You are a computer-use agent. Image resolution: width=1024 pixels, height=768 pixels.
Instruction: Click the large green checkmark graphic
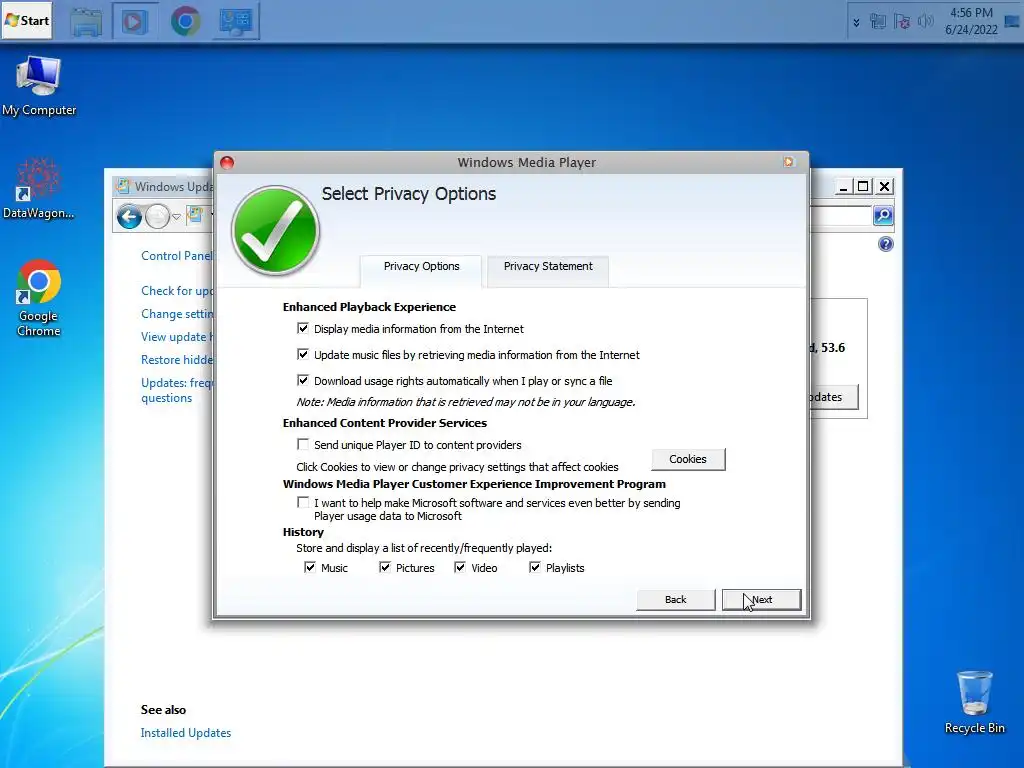pyautogui.click(x=275, y=230)
